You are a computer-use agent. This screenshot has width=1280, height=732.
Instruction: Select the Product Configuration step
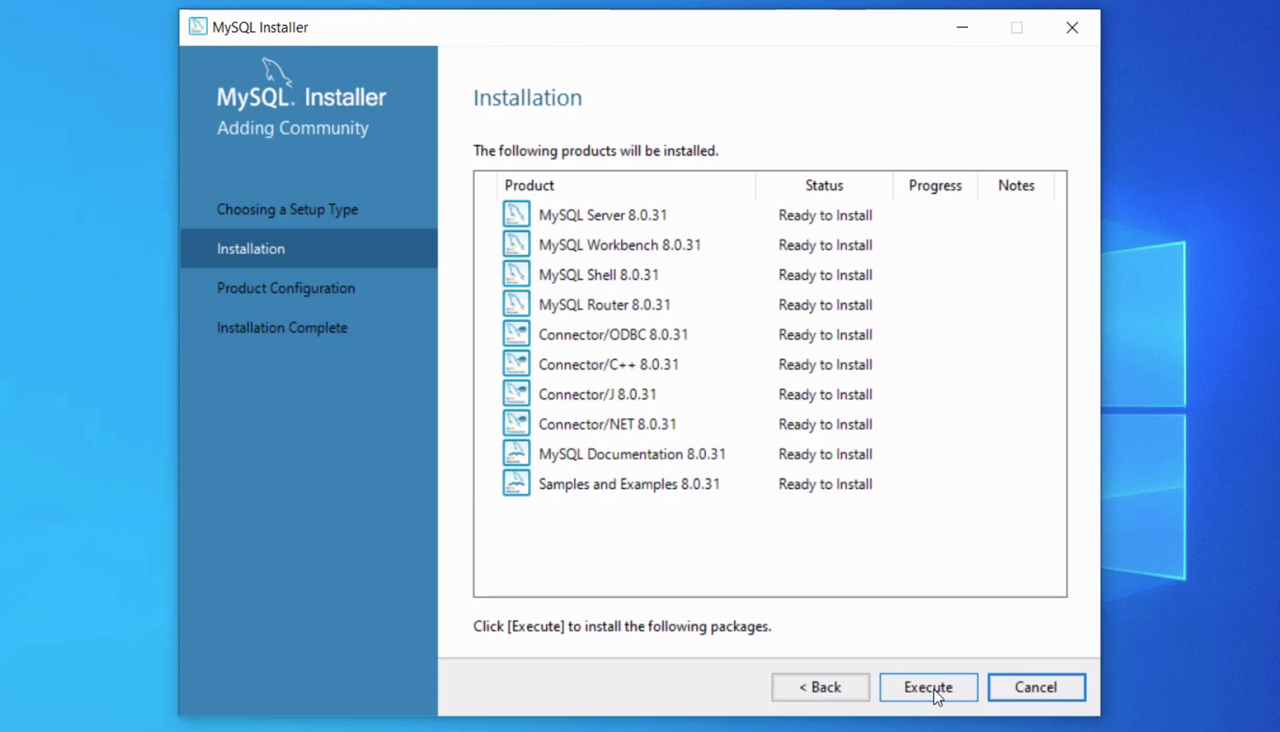[286, 288]
